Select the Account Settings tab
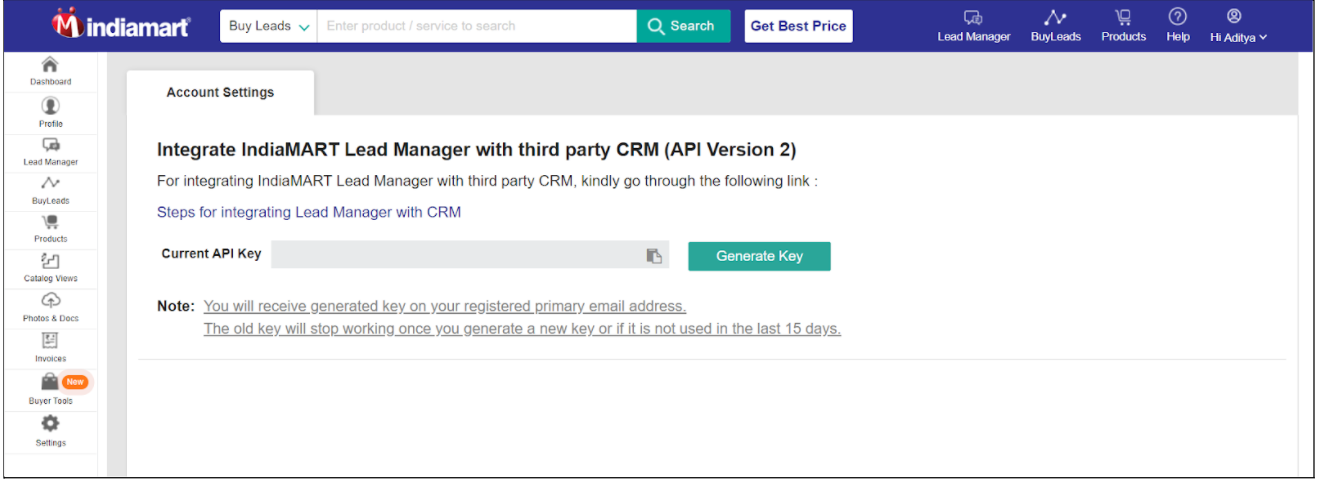The height and width of the screenshot is (482, 1317). [x=220, y=92]
